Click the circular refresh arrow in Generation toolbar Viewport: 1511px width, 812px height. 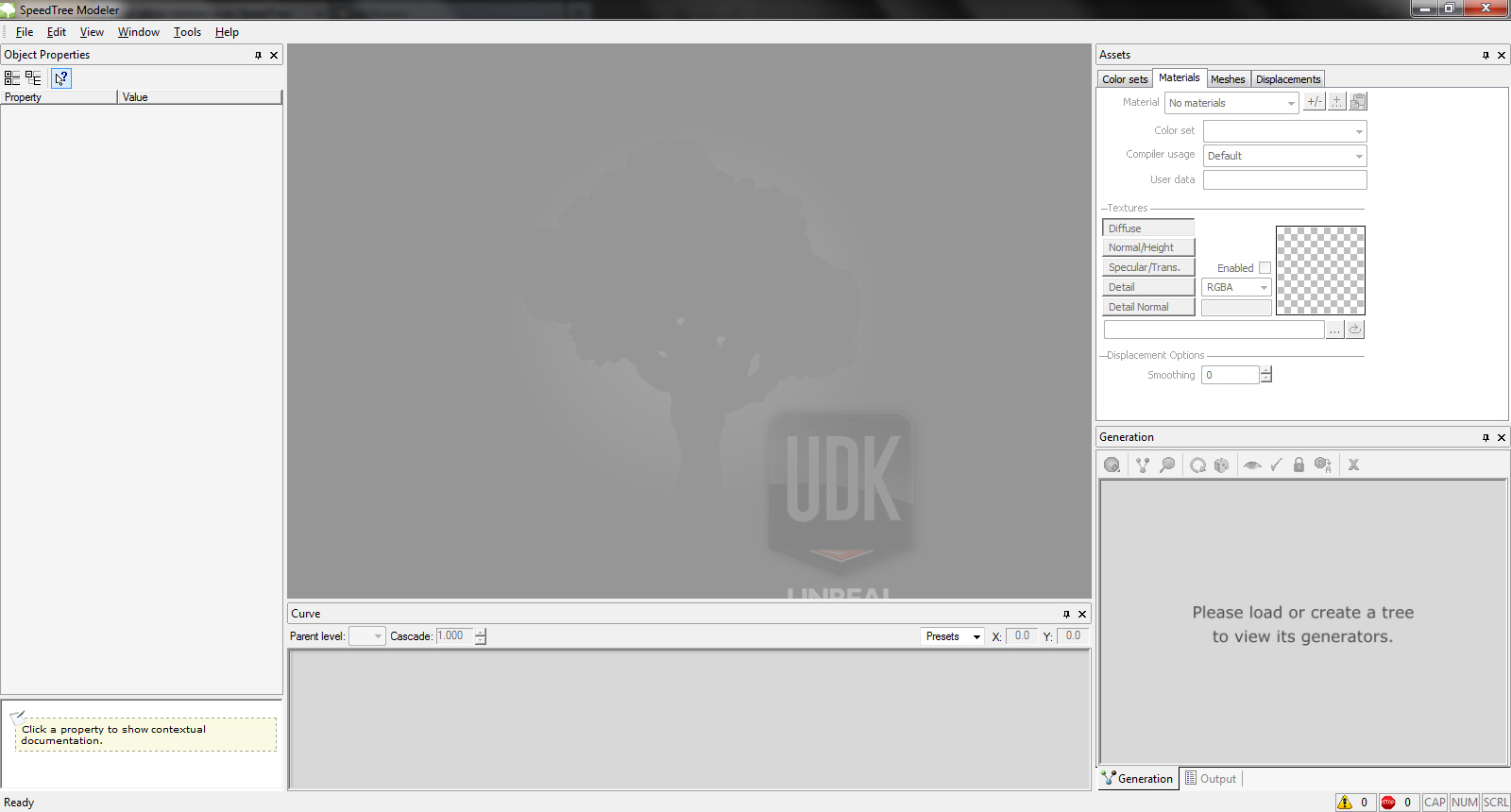coord(1197,465)
